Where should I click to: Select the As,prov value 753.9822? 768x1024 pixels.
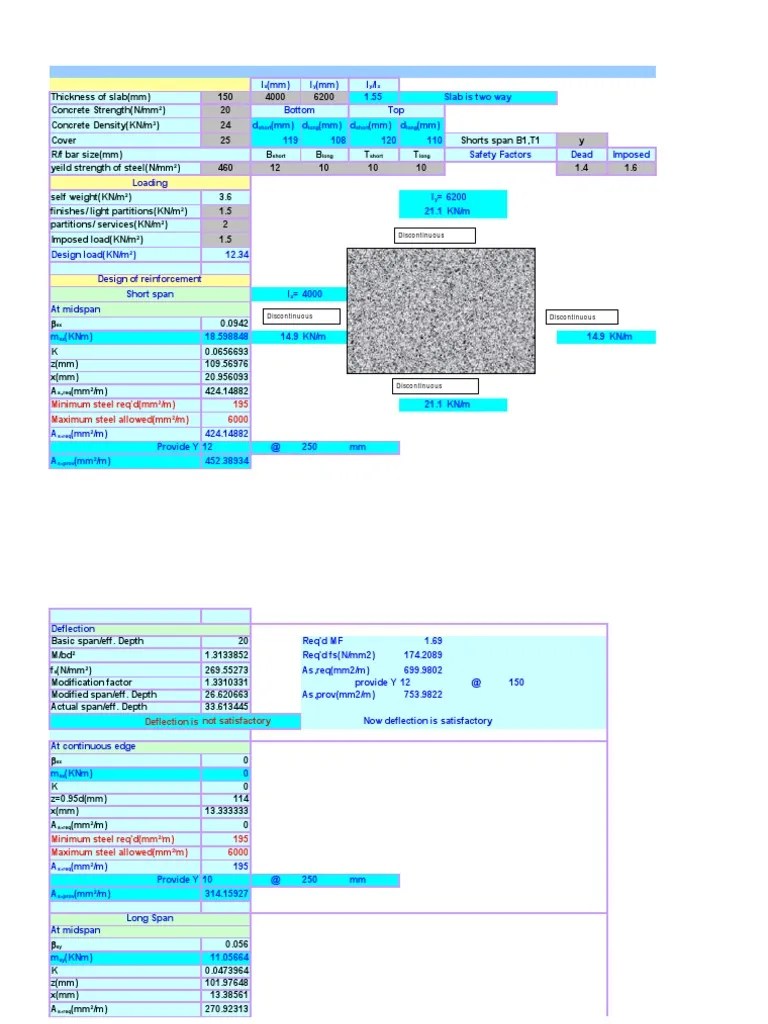pos(423,695)
